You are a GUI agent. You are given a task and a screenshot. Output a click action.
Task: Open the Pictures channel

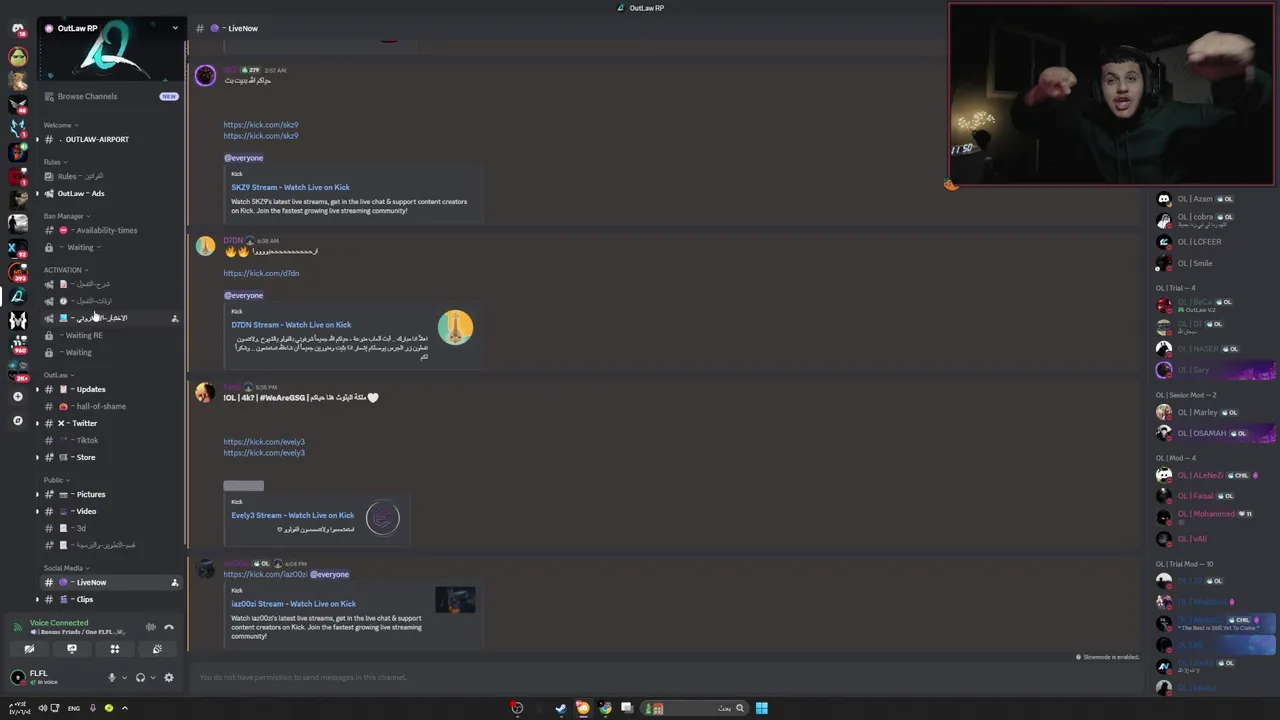point(110,494)
